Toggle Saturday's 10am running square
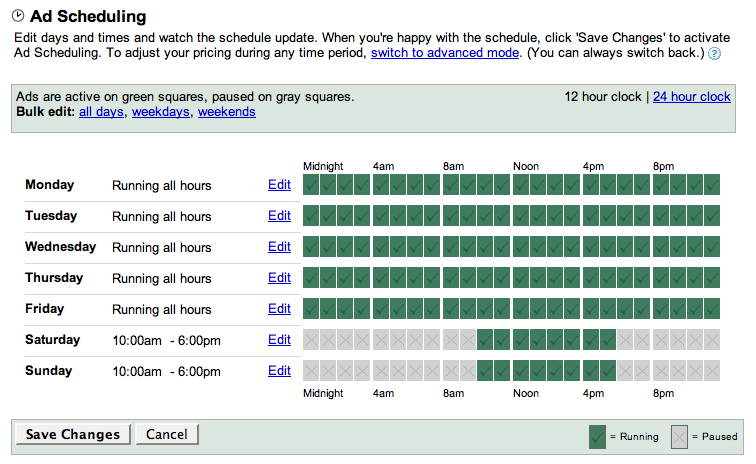Image resolution: width=756 pixels, height=464 pixels. [486, 340]
